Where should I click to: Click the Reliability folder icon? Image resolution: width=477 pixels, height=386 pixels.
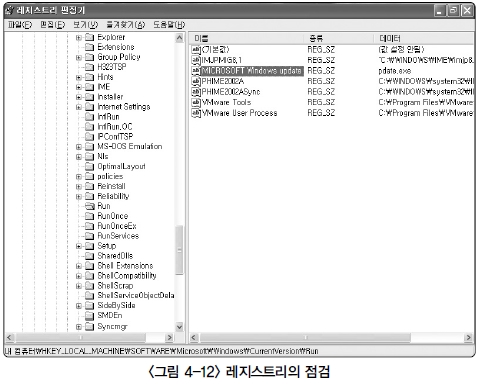tap(89, 196)
